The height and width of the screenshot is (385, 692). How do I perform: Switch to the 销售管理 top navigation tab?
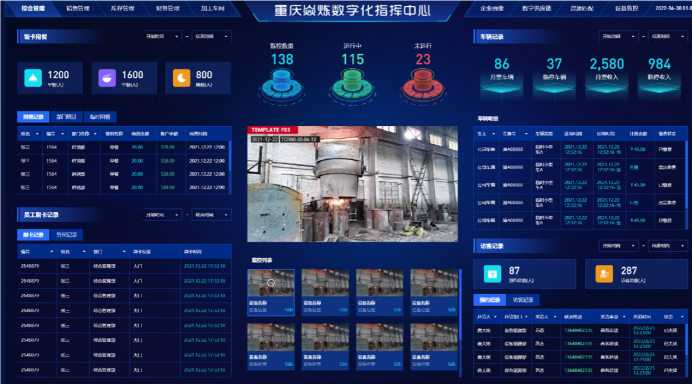(x=78, y=8)
